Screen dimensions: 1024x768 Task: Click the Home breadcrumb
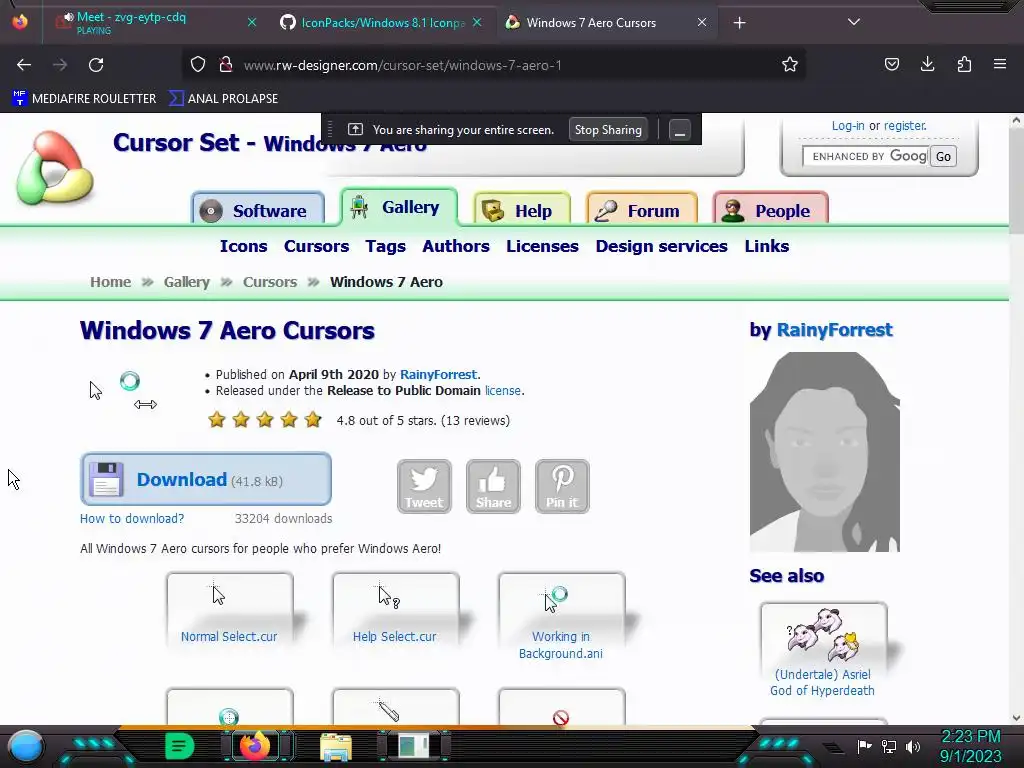pyautogui.click(x=110, y=282)
